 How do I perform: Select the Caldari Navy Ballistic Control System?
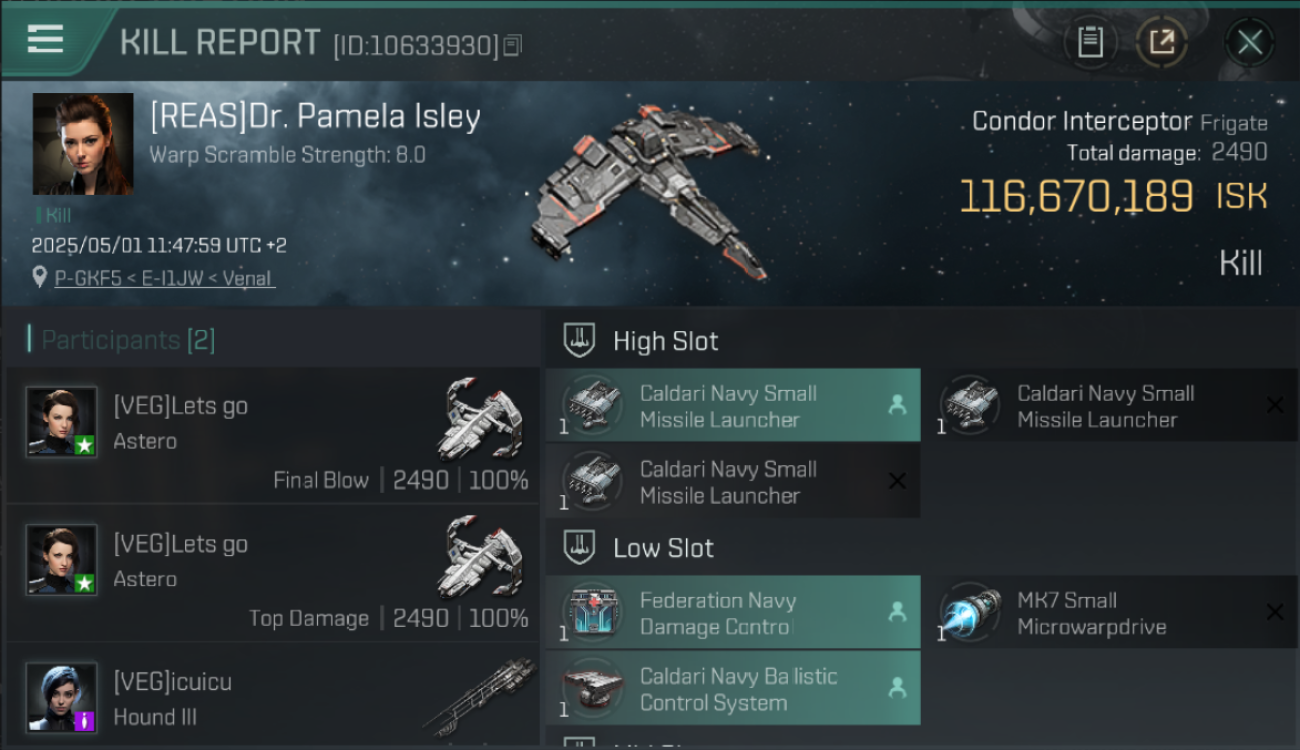point(732,689)
